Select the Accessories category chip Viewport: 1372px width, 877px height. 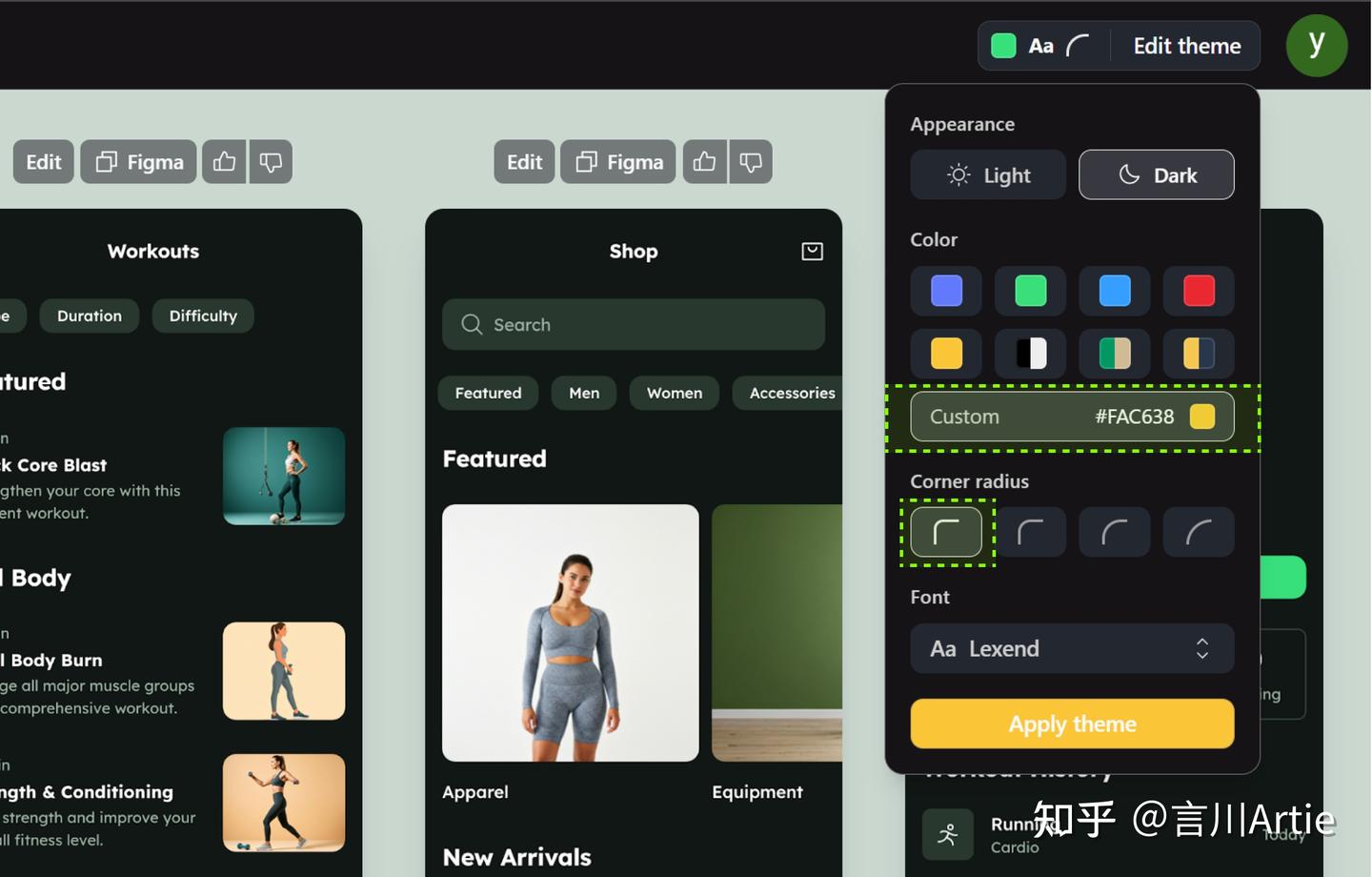click(x=789, y=393)
